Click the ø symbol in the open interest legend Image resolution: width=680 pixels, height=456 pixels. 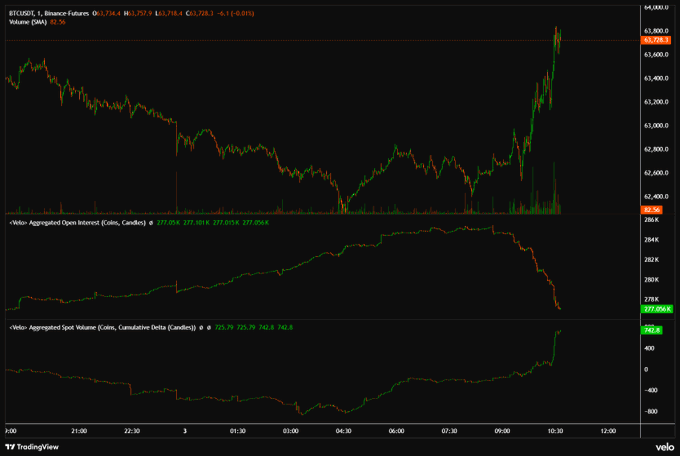point(151,223)
